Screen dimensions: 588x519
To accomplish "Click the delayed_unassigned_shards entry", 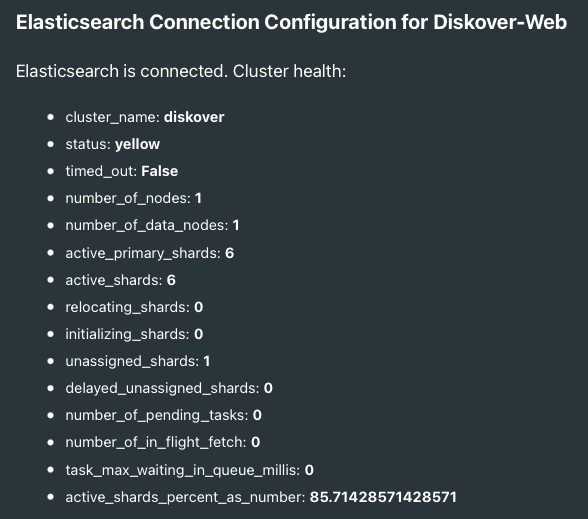I will (x=169, y=388).
